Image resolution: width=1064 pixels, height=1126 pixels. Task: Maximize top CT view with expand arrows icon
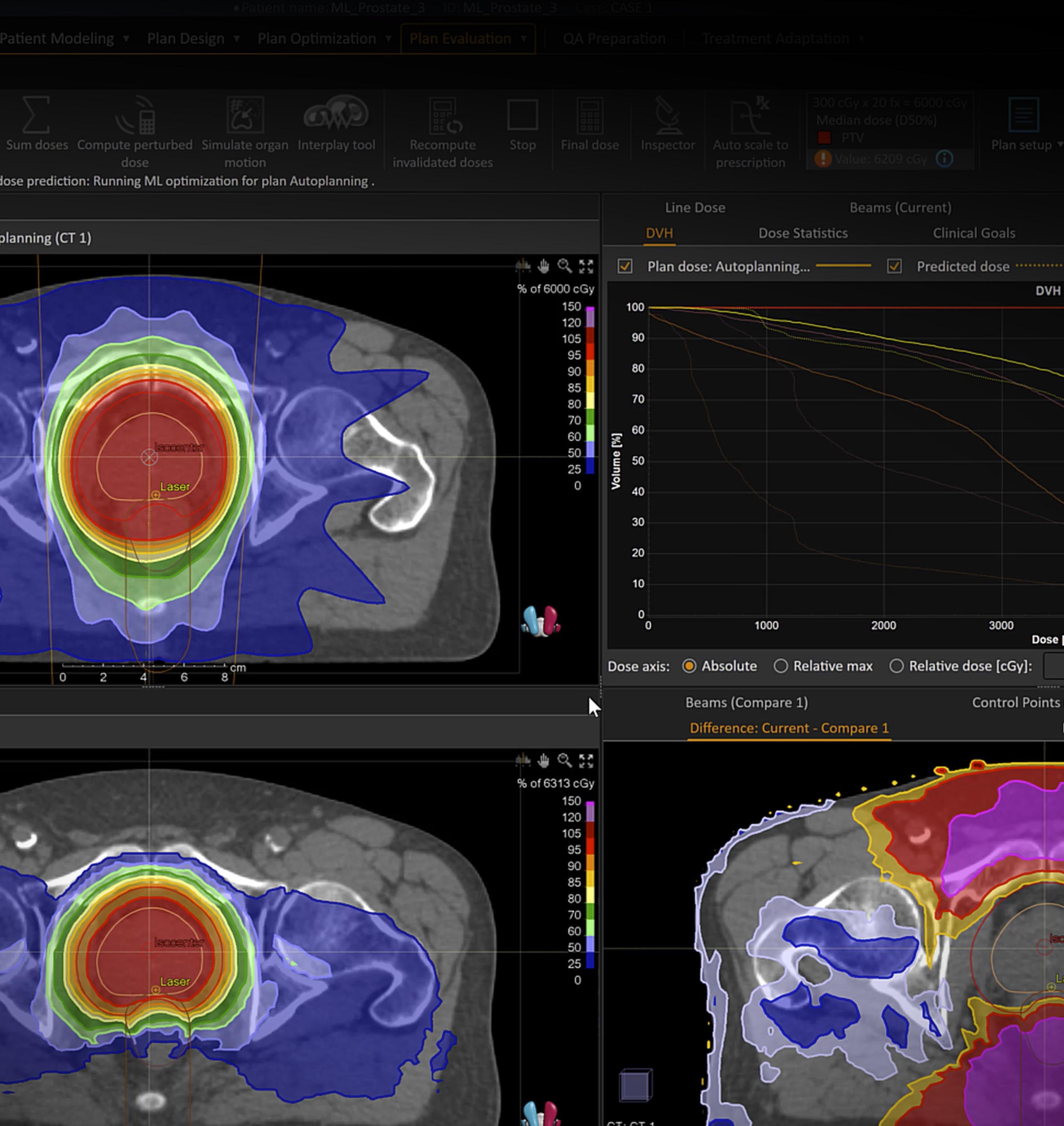586,266
